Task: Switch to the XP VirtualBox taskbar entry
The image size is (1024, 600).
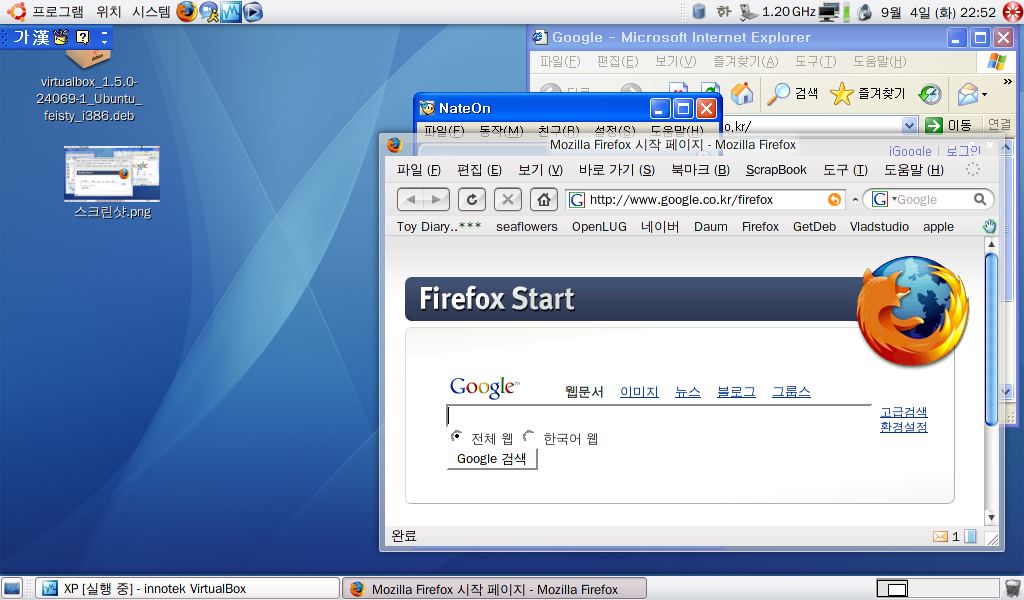Action: pyautogui.click(x=187, y=589)
